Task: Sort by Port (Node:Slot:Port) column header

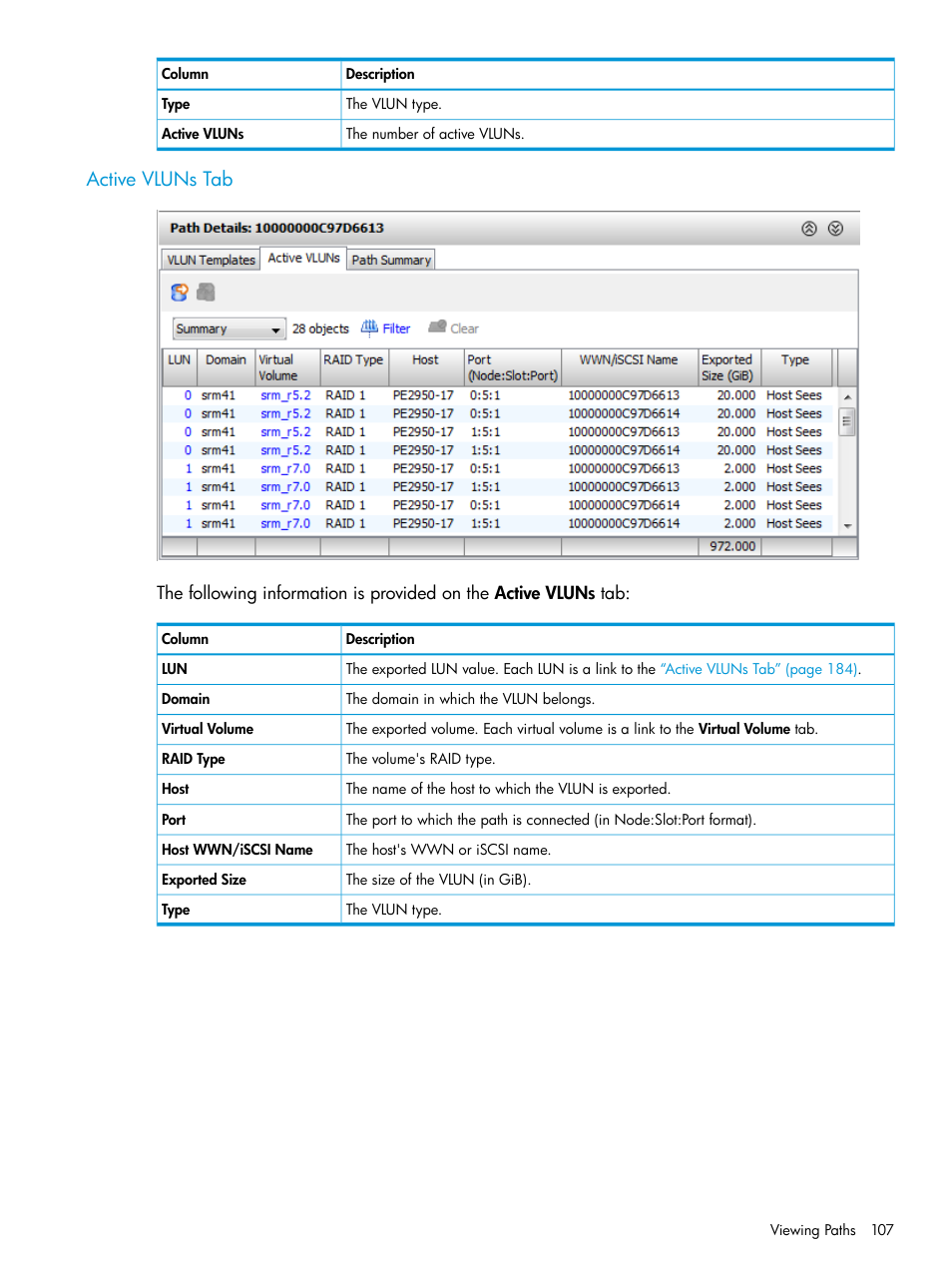Action: click(x=513, y=367)
